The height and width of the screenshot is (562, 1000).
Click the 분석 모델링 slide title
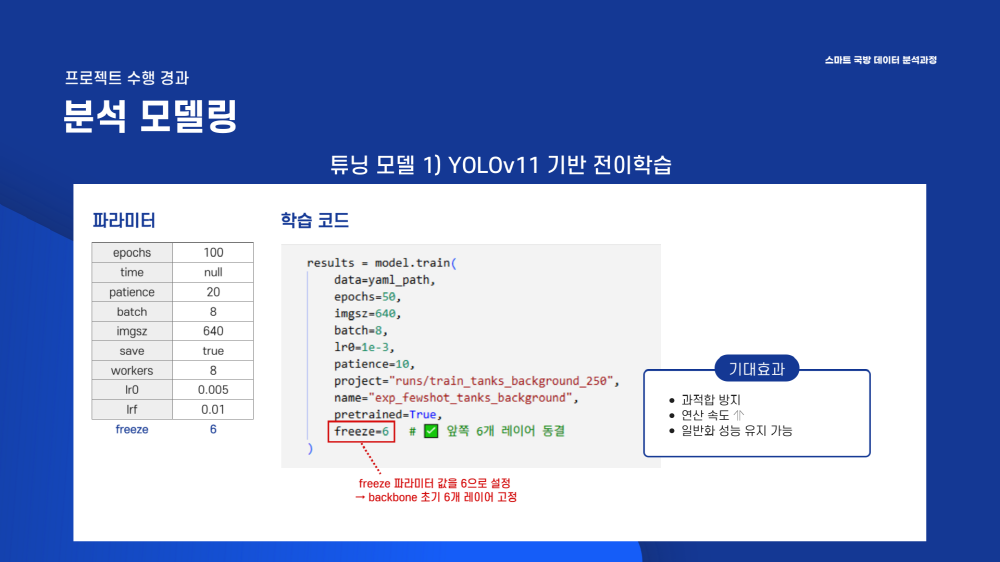pos(150,116)
